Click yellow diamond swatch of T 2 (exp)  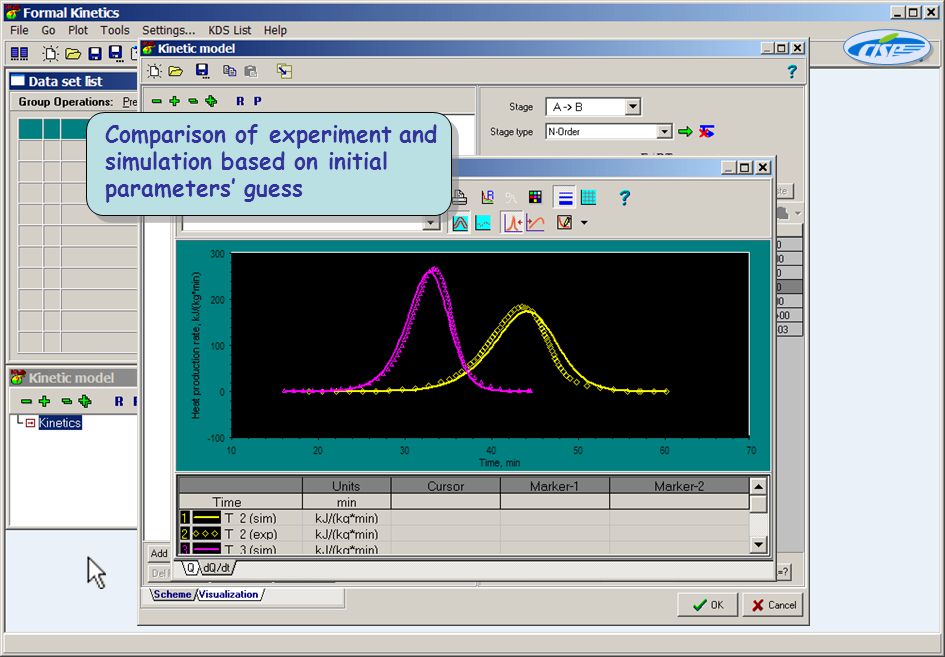[x=206, y=534]
